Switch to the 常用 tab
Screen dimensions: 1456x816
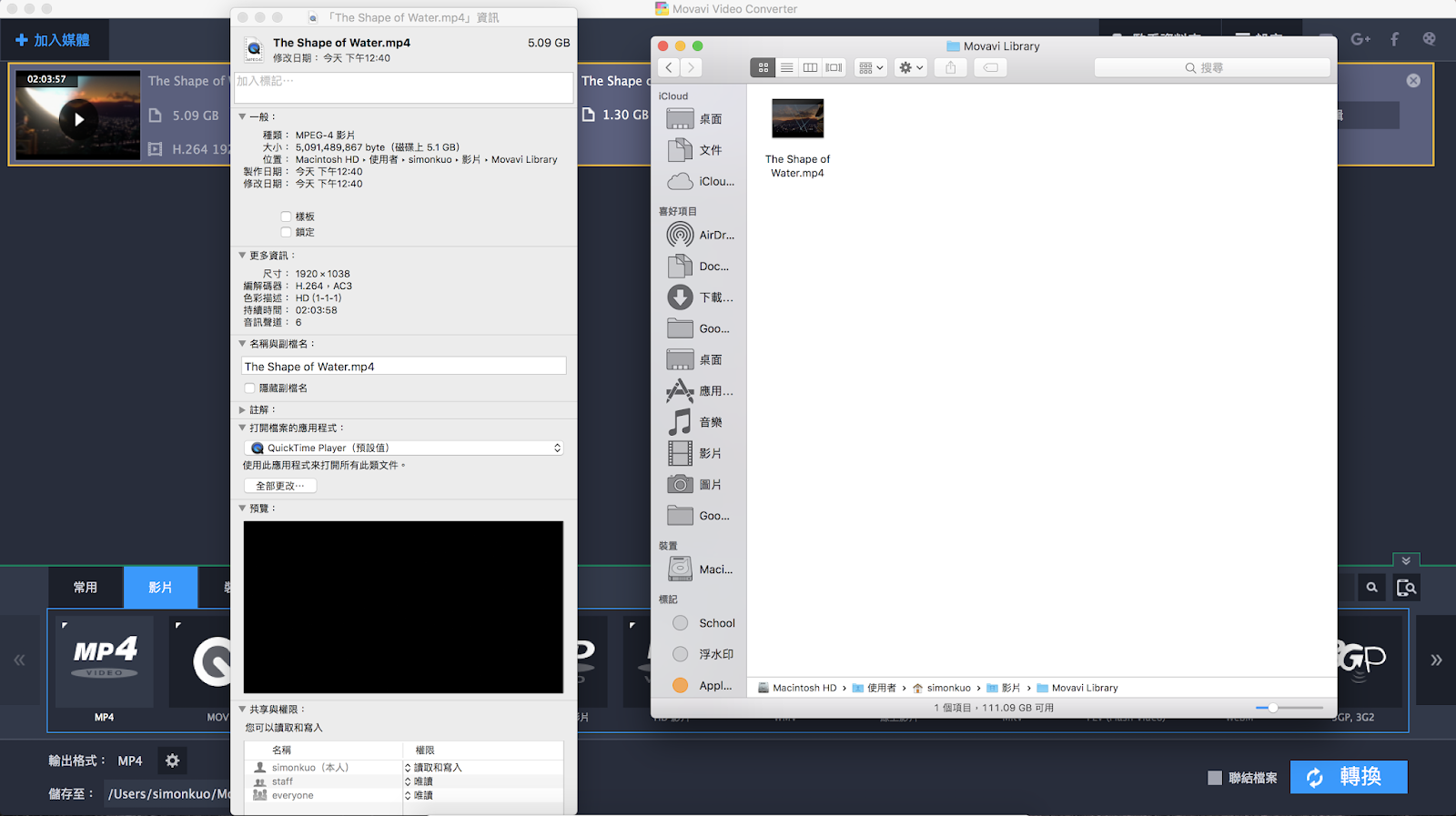[x=86, y=588]
